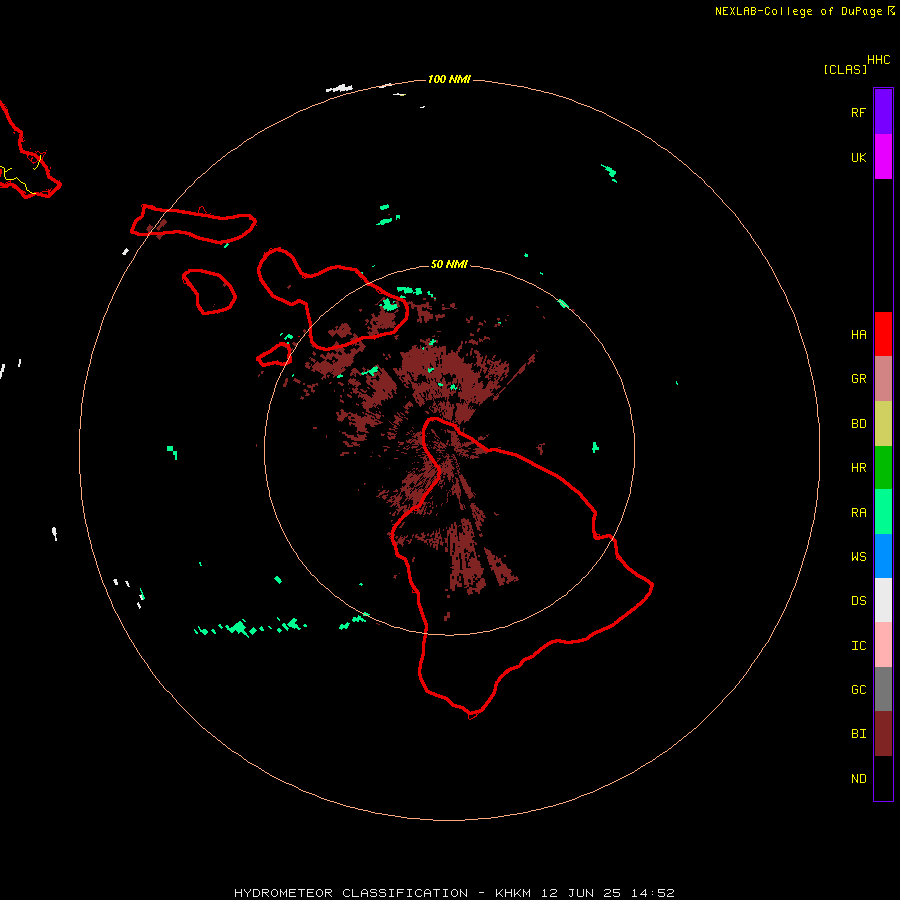Click the NEXLAB-College of DuPage text
This screenshot has height=900, width=900.
[x=798, y=11]
